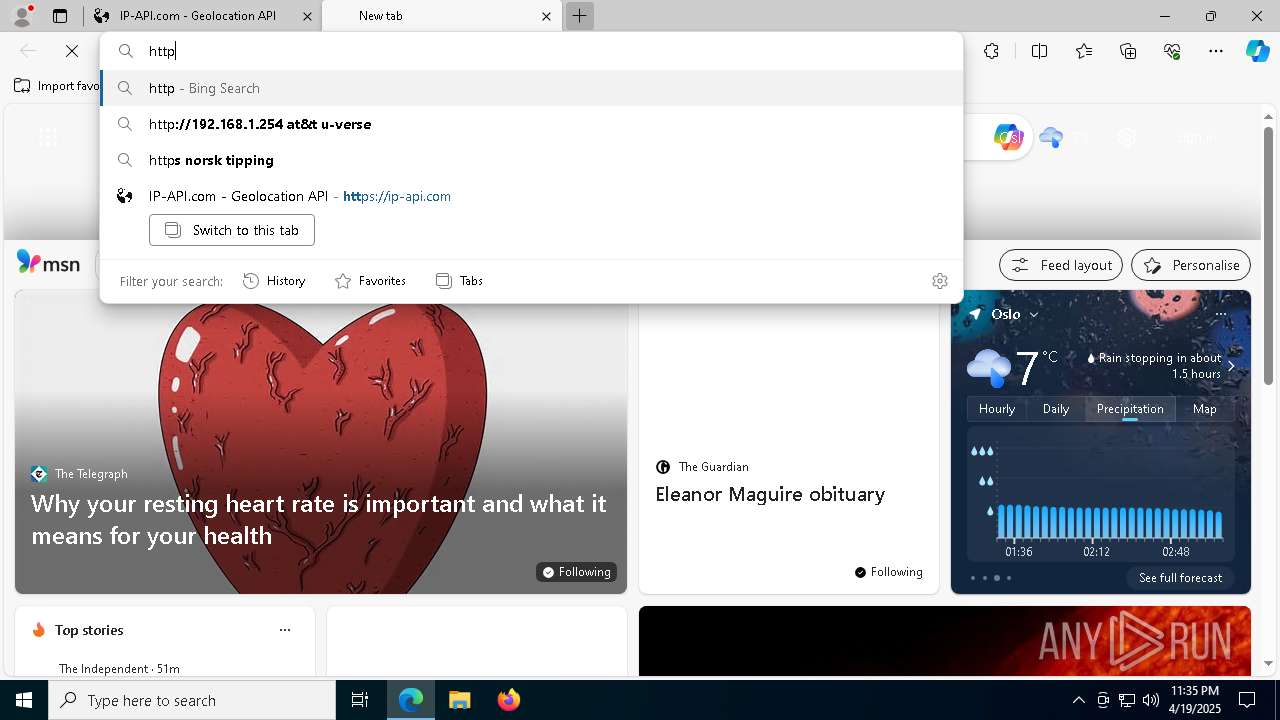
Task: Click Import favorites bookmark item
Action: tap(57, 86)
